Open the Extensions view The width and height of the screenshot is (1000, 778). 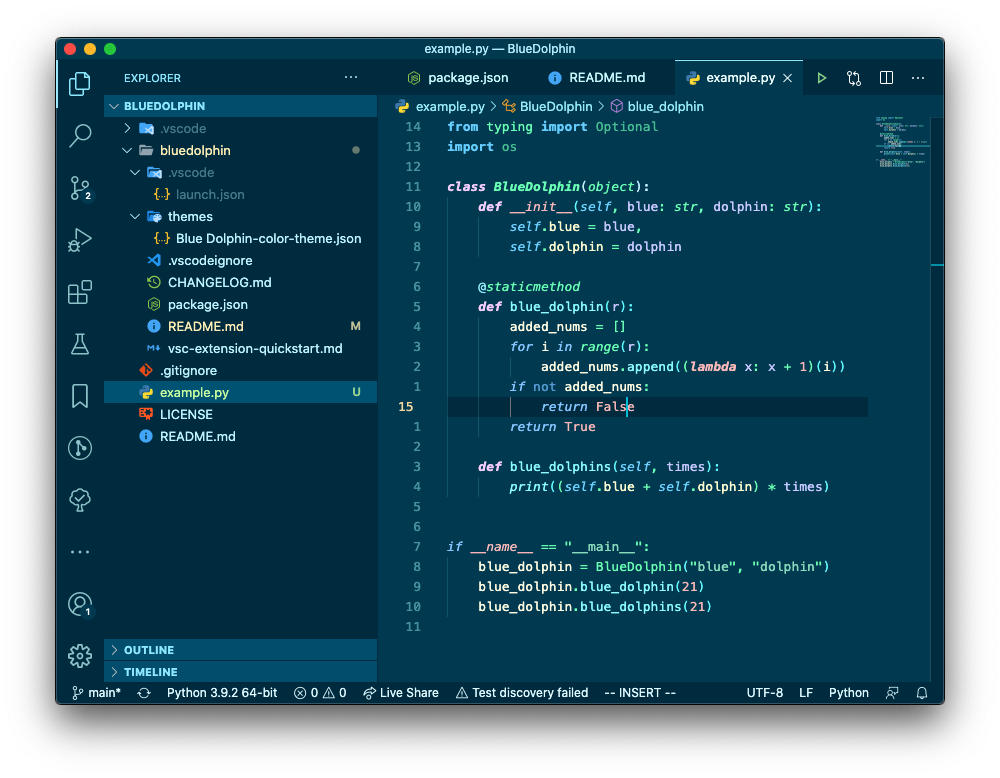coord(80,293)
